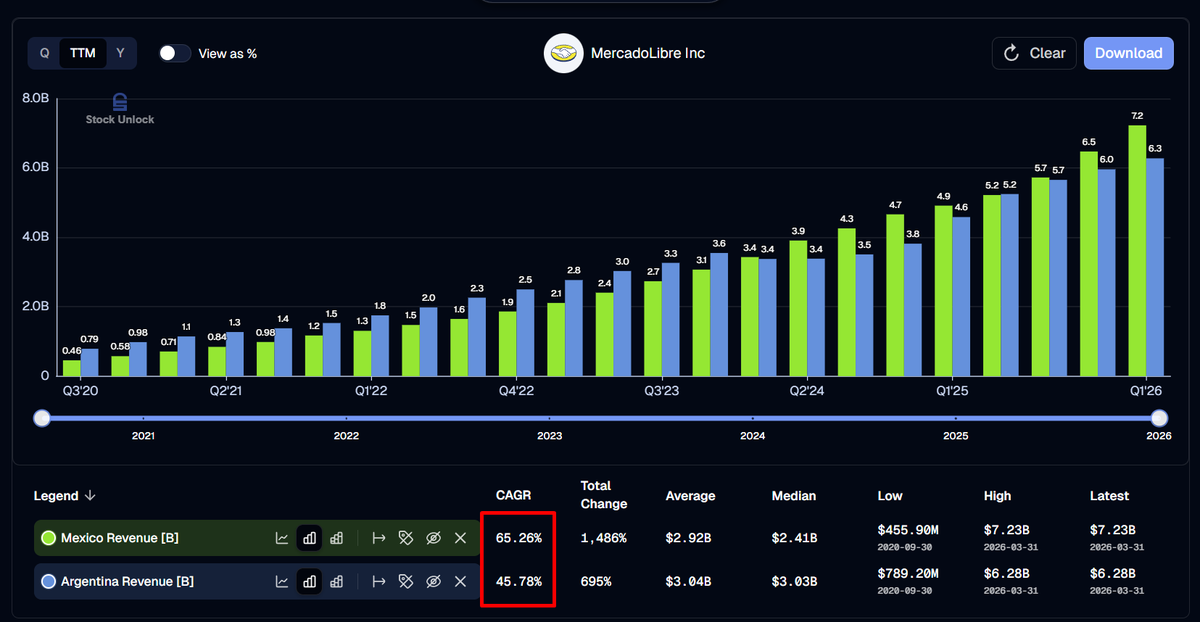1200x622 pixels.
Task: Switch Mexico Revenue to line chart
Action: click(283, 538)
